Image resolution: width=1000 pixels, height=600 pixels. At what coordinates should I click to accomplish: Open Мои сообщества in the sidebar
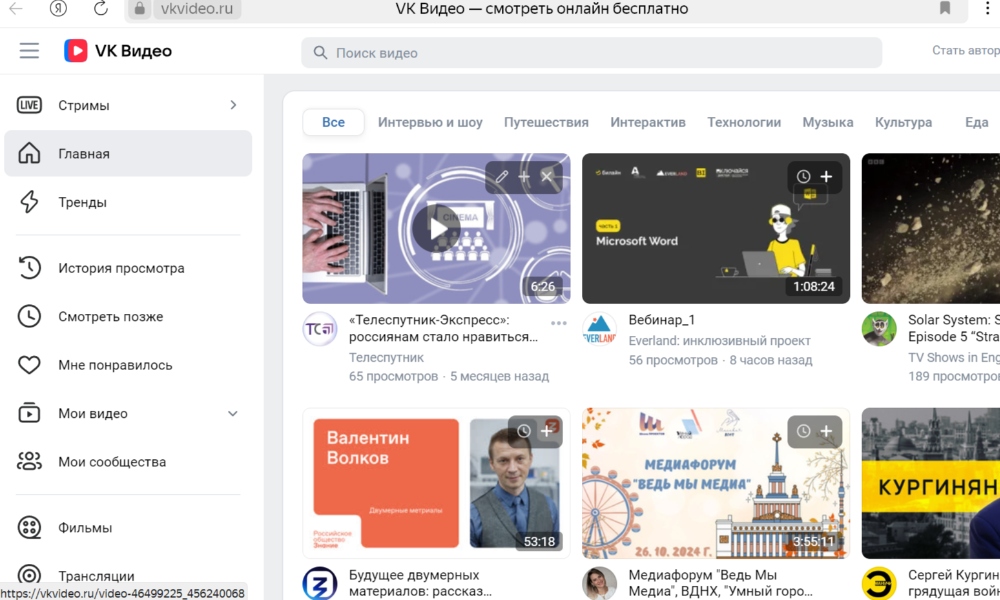coord(128,462)
